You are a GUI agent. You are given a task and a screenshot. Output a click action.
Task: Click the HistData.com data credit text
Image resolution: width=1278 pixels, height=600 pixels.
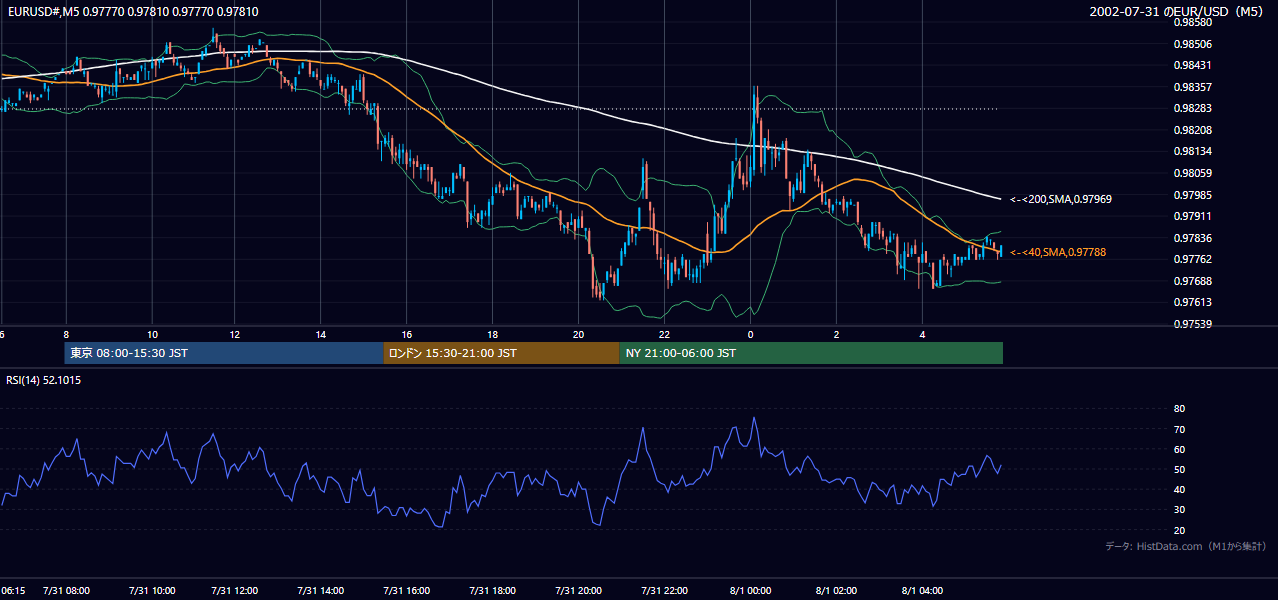1187,546
